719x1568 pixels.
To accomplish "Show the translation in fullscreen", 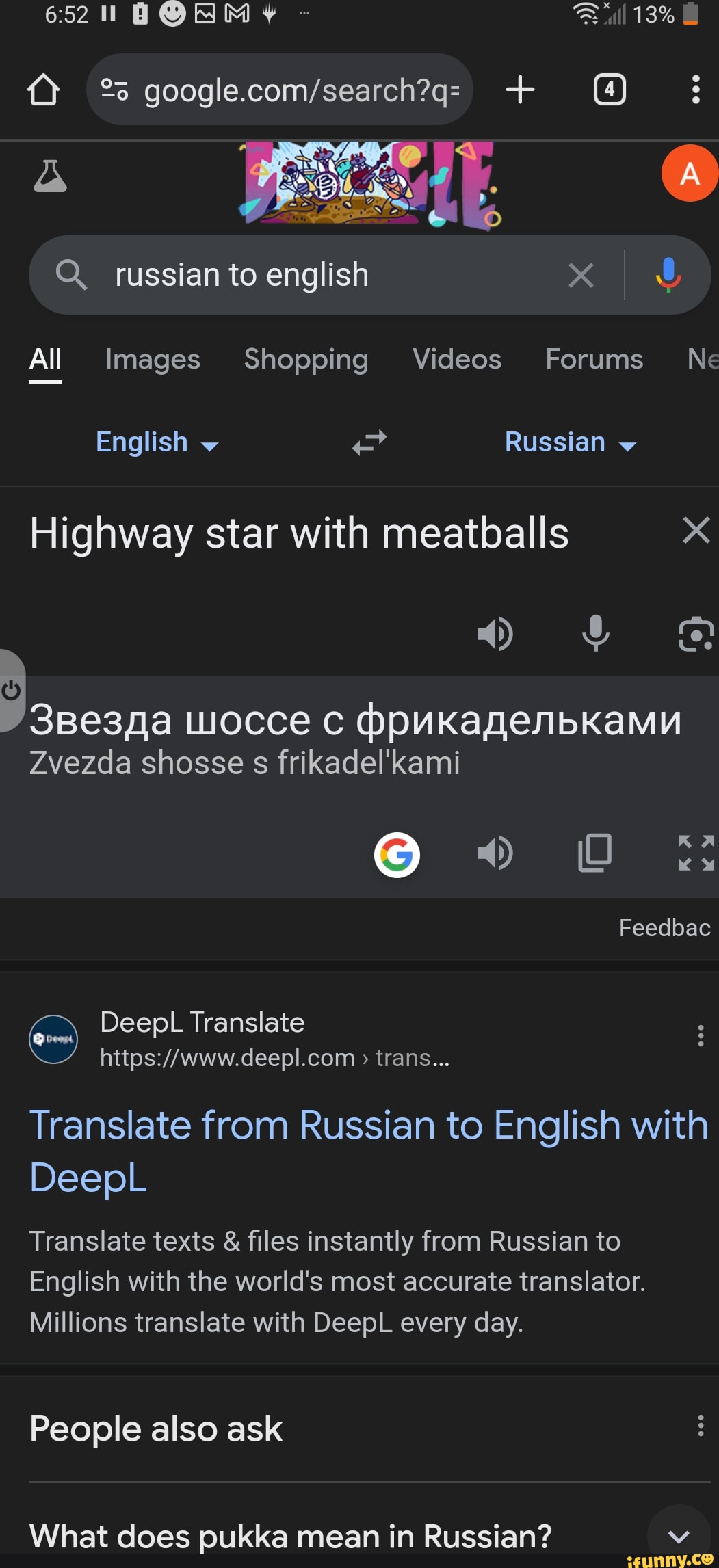I will [x=696, y=853].
